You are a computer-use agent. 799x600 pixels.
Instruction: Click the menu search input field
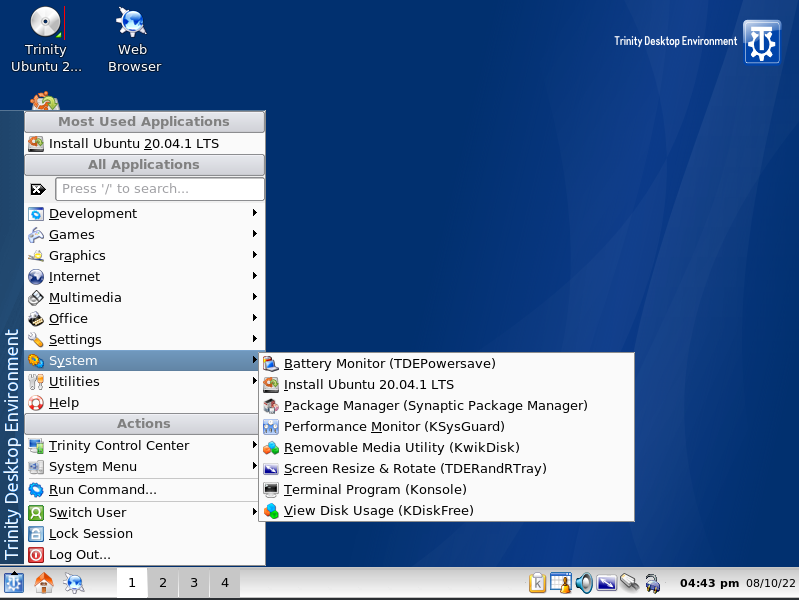[x=159, y=189]
